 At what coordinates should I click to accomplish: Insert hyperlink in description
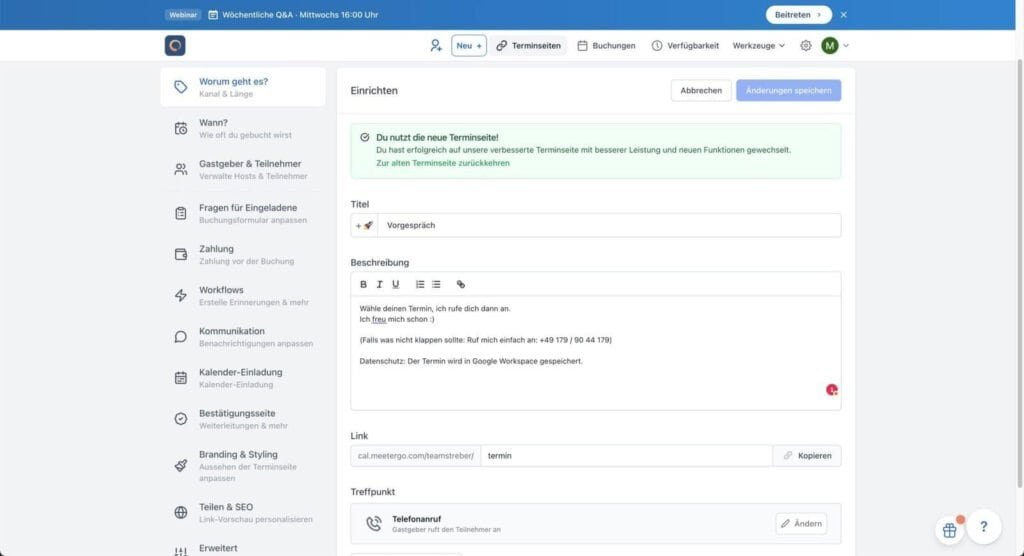(x=460, y=284)
